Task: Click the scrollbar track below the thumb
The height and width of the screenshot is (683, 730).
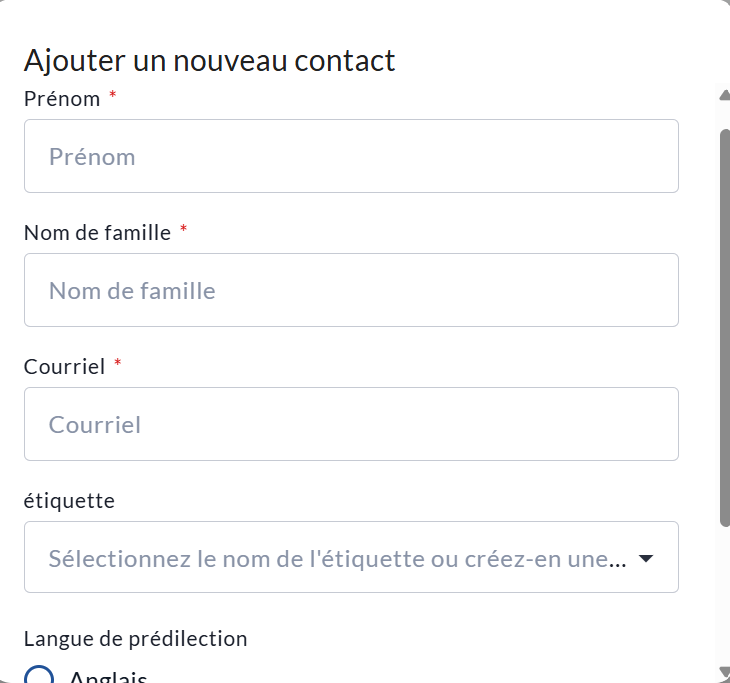Action: point(724,595)
